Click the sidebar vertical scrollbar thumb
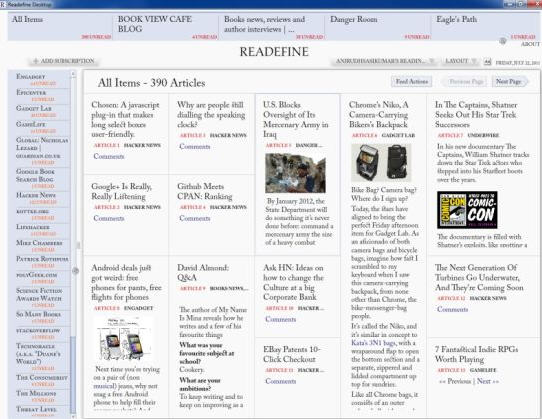 [73, 374]
